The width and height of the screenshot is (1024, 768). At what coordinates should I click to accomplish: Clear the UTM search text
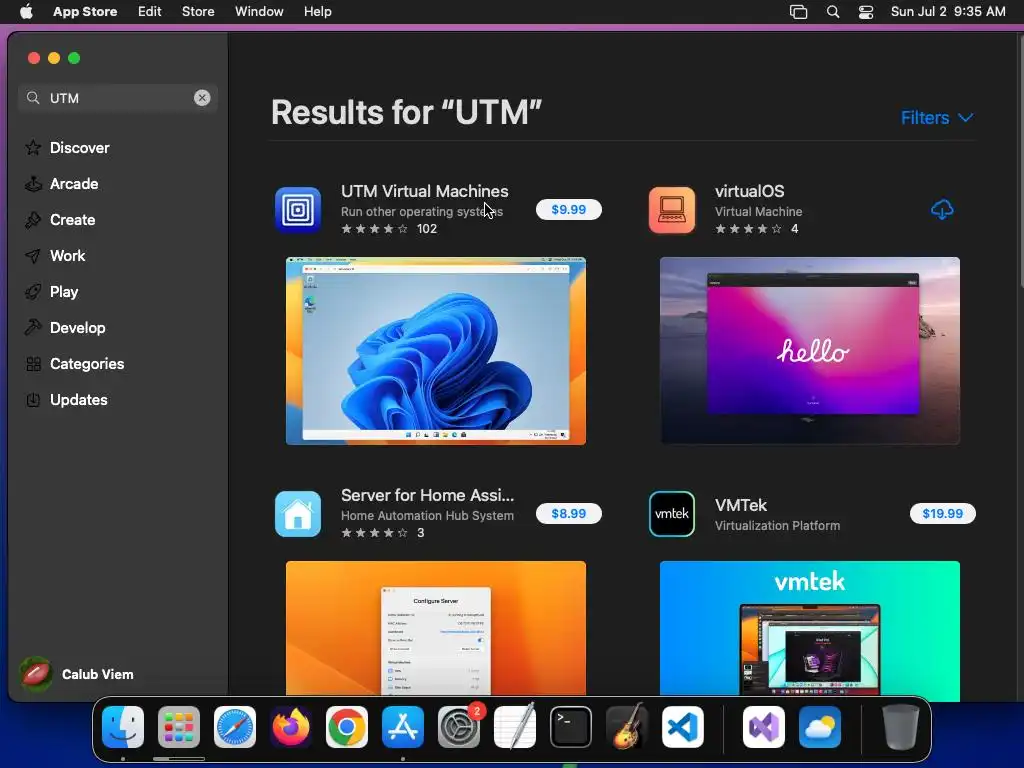pos(202,98)
